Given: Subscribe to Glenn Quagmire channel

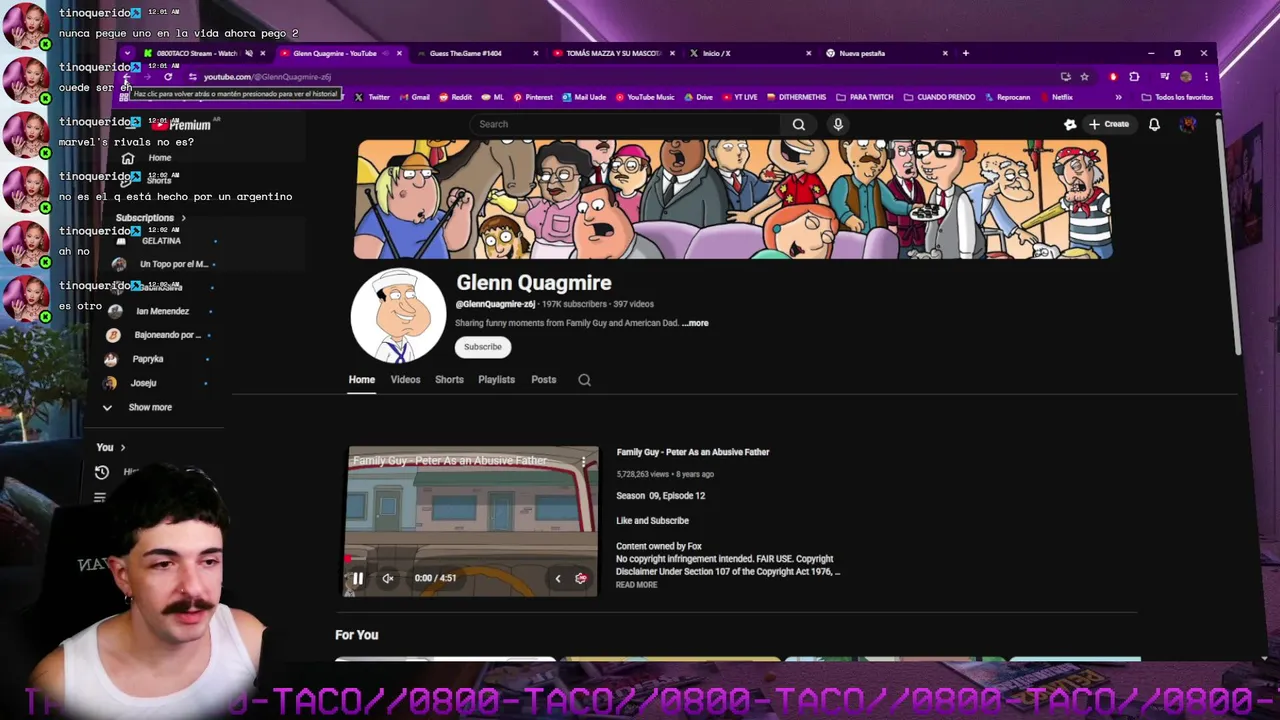Looking at the screenshot, I should (482, 347).
